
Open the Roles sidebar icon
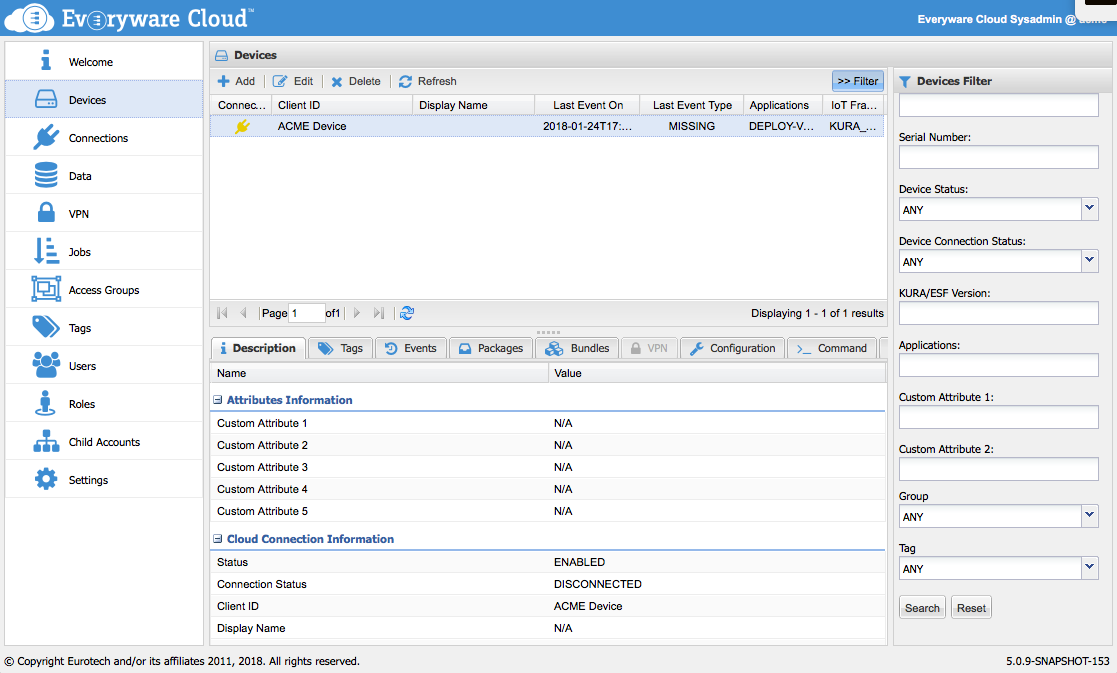tap(46, 403)
